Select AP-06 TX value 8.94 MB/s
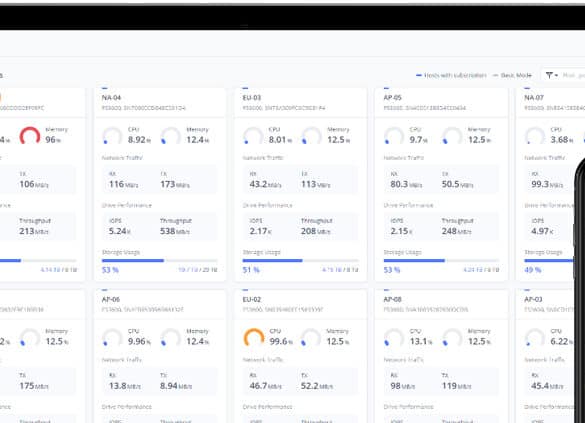Viewport: 585px width, 423px height. pyautogui.click(x=176, y=386)
